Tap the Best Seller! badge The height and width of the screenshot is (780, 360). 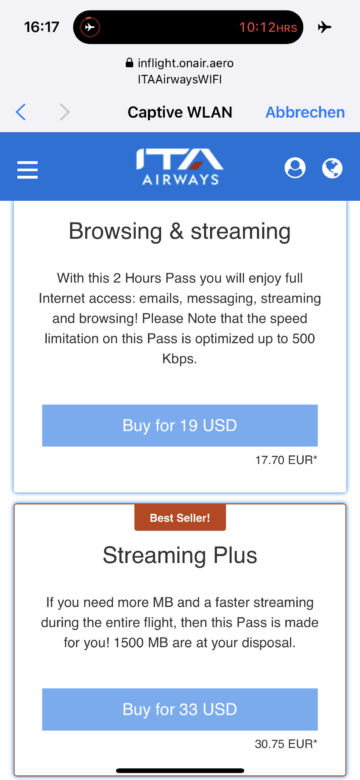[180, 517]
